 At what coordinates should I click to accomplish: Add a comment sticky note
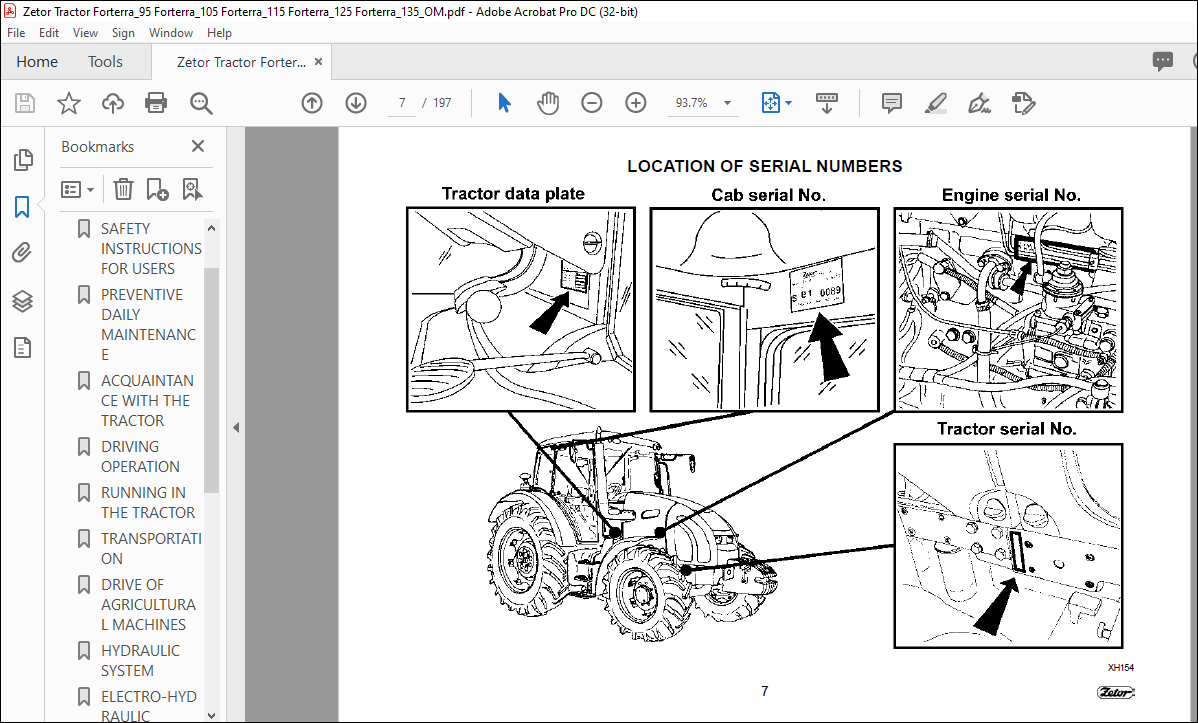(x=891, y=102)
